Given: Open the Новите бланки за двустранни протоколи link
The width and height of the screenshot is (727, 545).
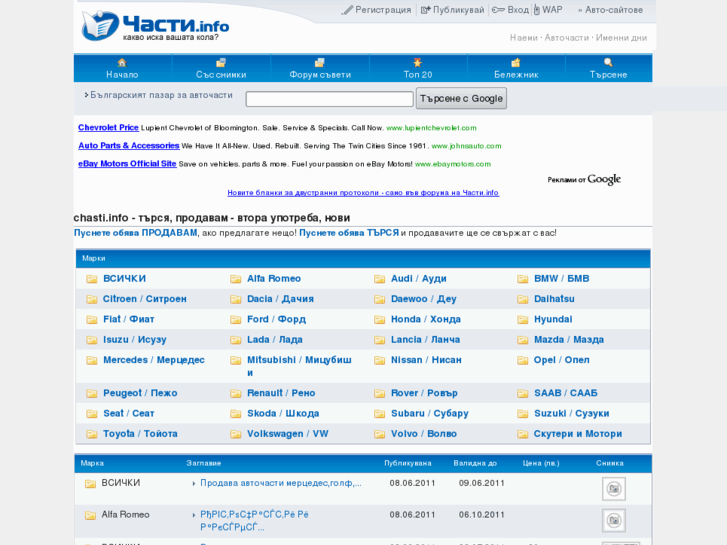Looking at the screenshot, I should point(363,192).
